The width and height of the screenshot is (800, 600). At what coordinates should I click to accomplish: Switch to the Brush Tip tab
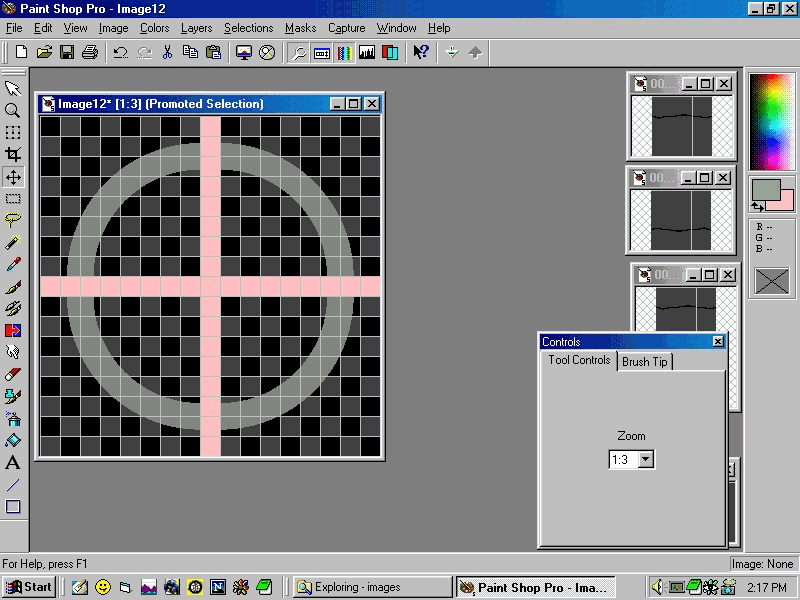click(x=645, y=362)
